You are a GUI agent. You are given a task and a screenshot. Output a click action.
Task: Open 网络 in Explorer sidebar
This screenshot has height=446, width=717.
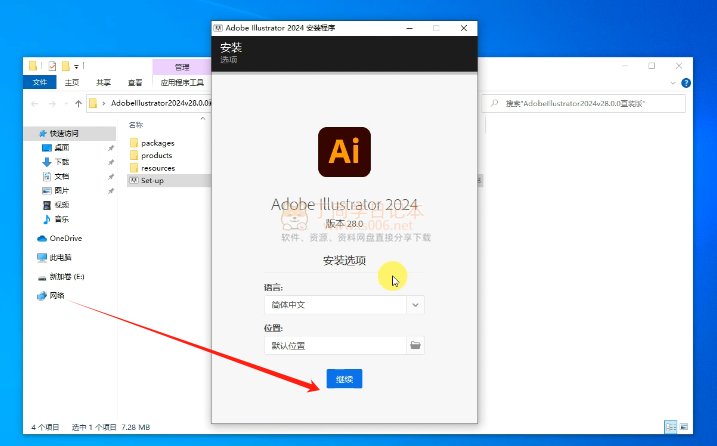point(57,296)
